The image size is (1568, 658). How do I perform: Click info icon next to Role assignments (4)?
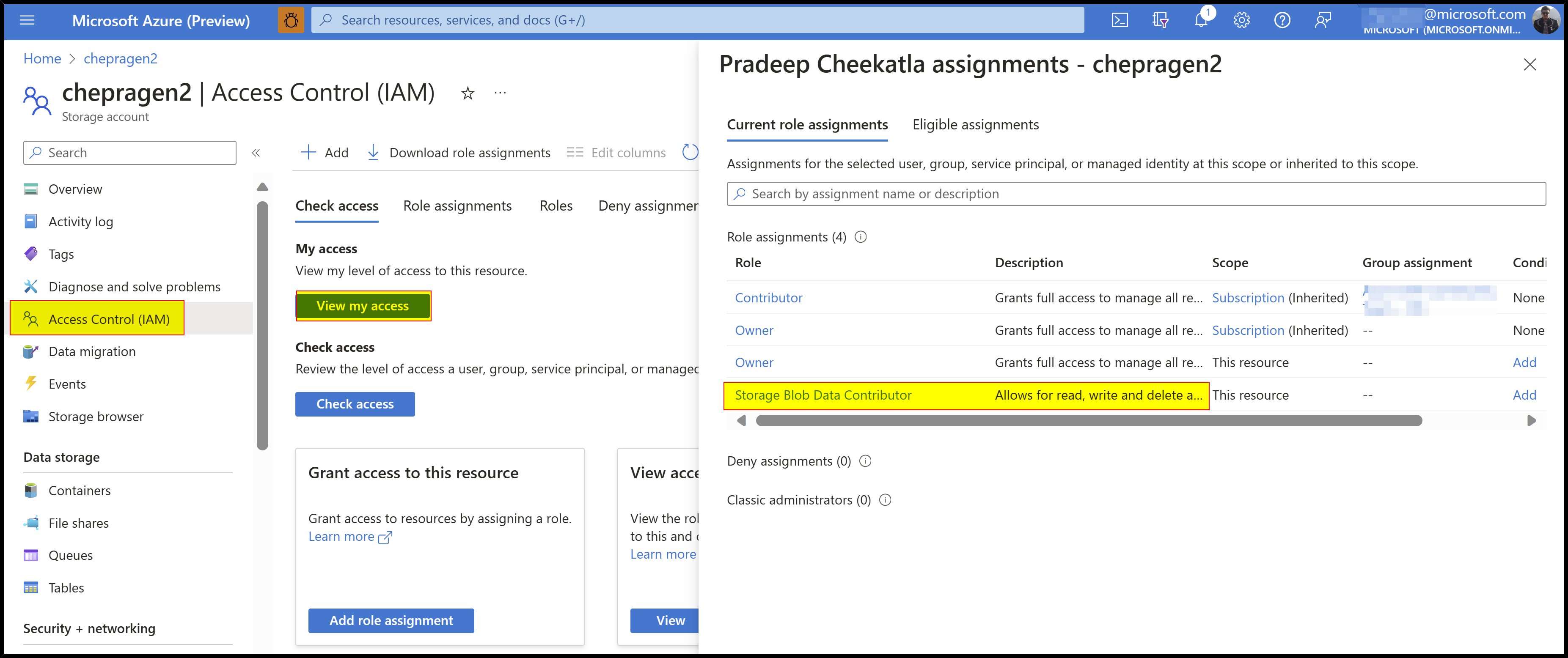861,236
